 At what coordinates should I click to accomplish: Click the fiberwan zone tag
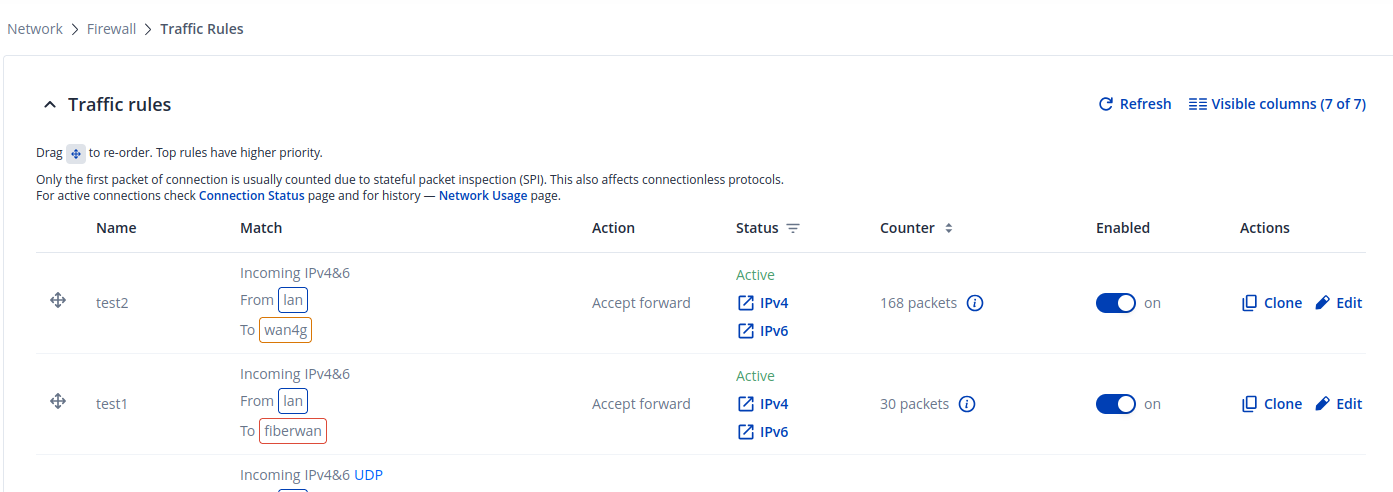click(293, 431)
